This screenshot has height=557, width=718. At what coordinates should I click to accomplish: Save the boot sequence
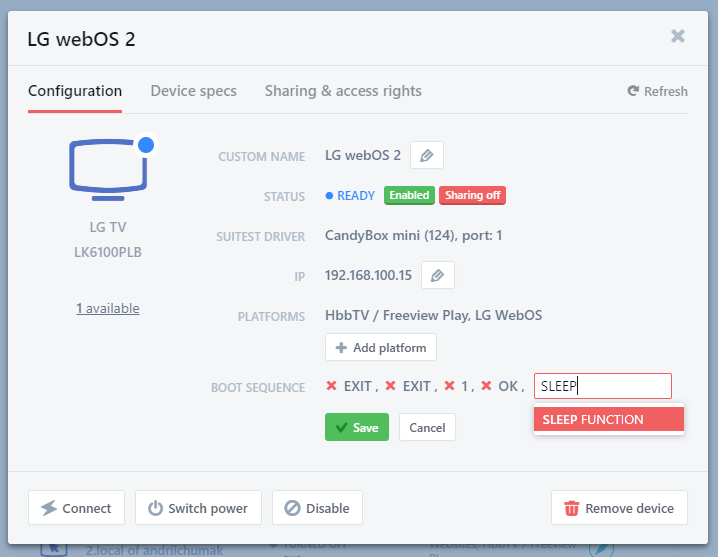point(357,427)
